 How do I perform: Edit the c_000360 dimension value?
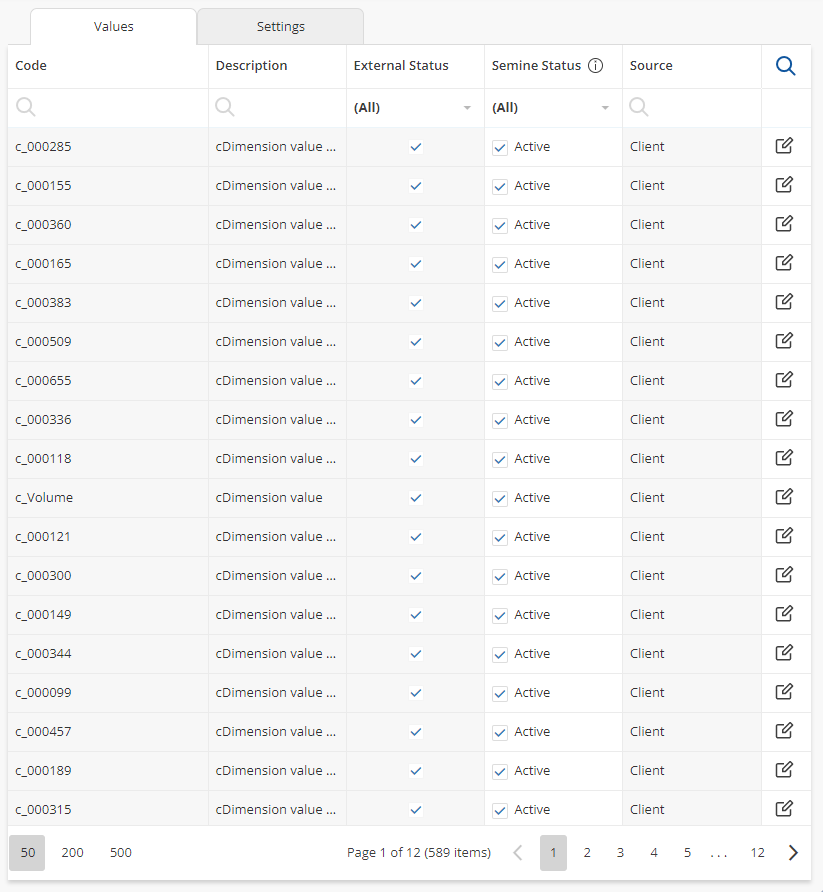[x=785, y=225]
